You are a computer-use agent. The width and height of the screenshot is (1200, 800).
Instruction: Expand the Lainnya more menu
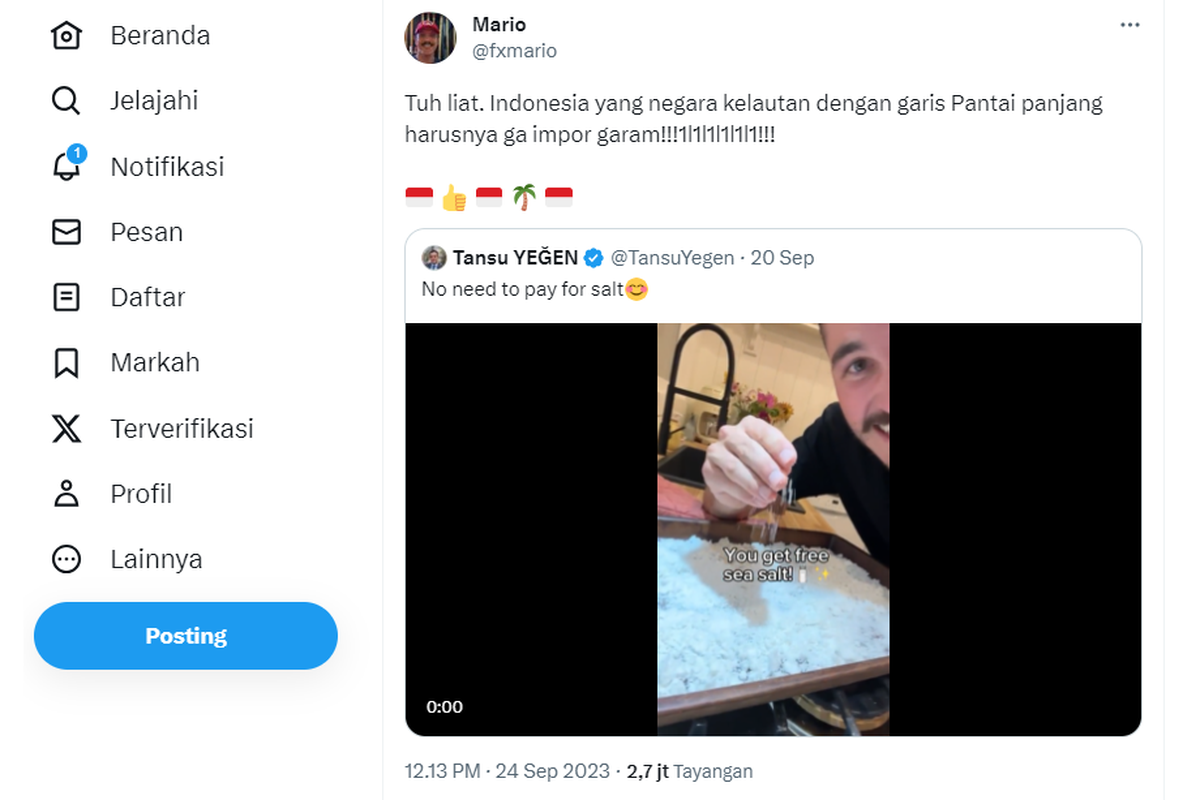click(x=66, y=559)
